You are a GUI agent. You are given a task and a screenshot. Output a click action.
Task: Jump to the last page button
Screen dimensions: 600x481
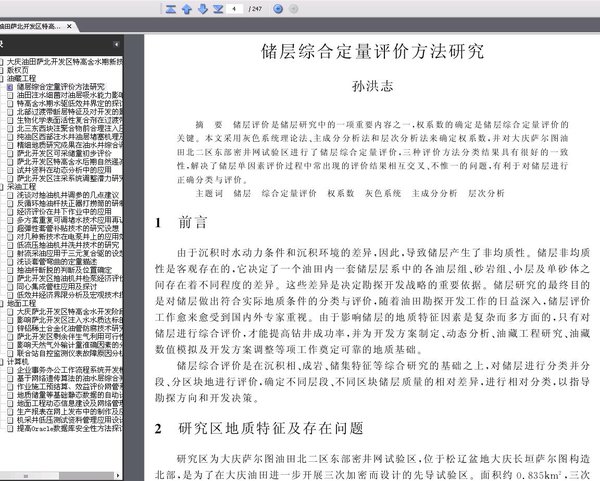coord(218,9)
